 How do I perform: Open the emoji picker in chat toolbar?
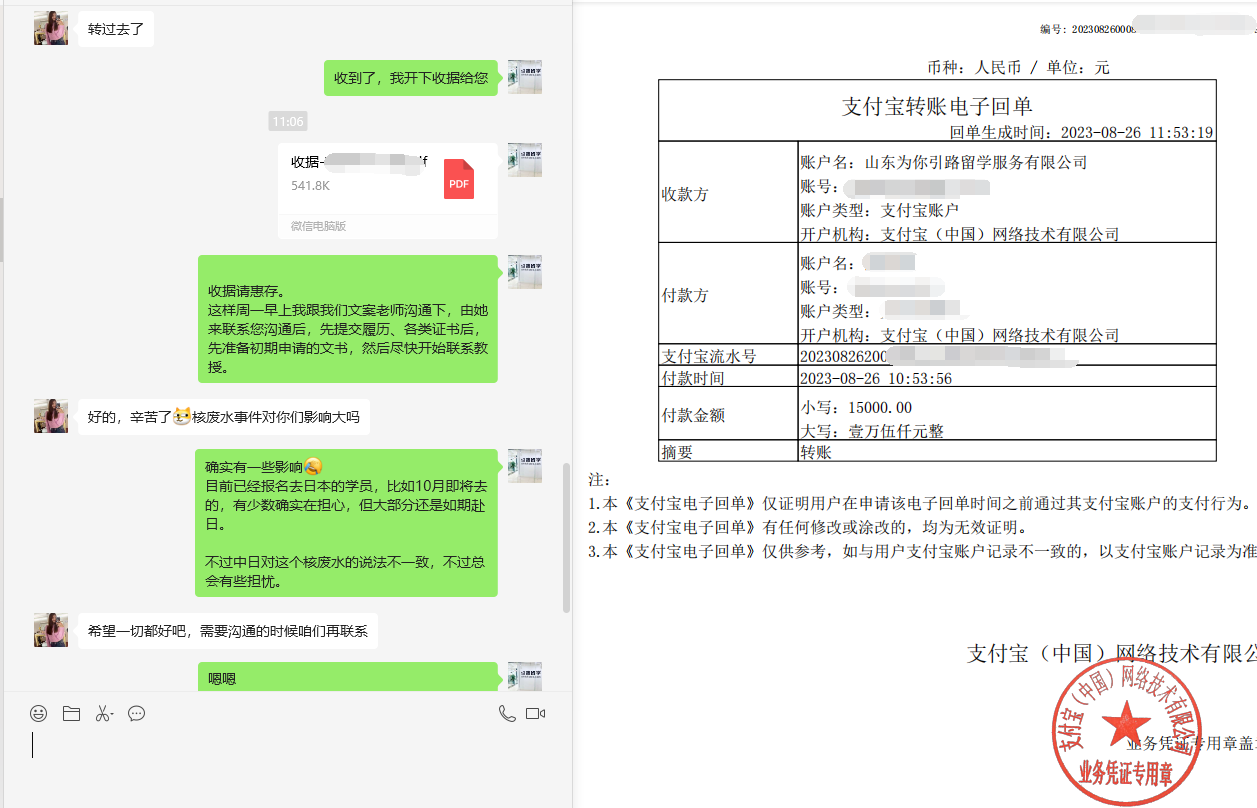pyautogui.click(x=38, y=713)
